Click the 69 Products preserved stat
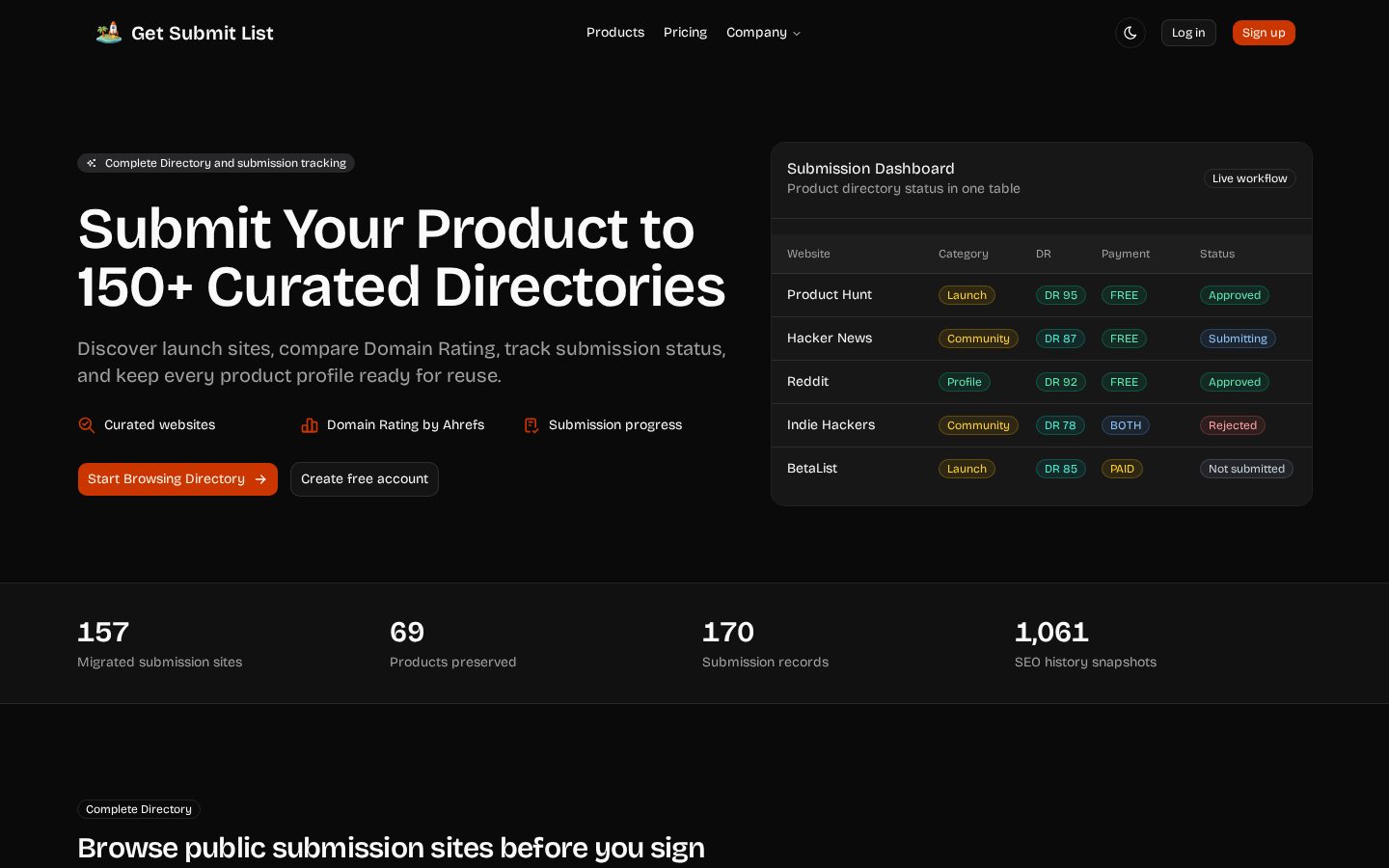Viewport: 1389px width, 868px height. pos(453,644)
